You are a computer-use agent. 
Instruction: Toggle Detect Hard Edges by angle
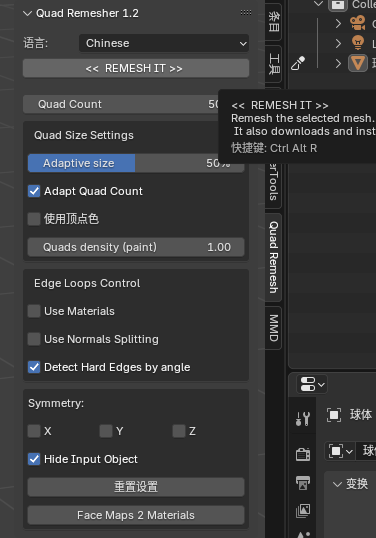point(34,367)
